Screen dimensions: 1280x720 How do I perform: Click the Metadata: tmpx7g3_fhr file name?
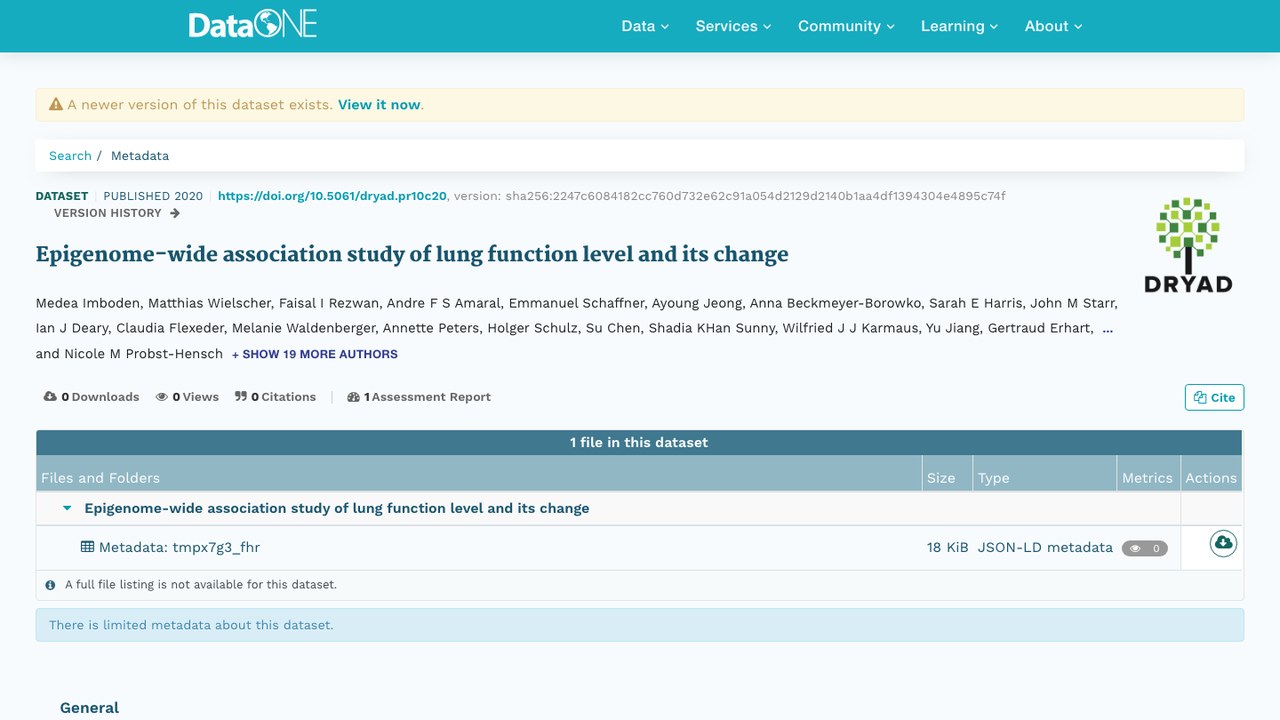179,547
